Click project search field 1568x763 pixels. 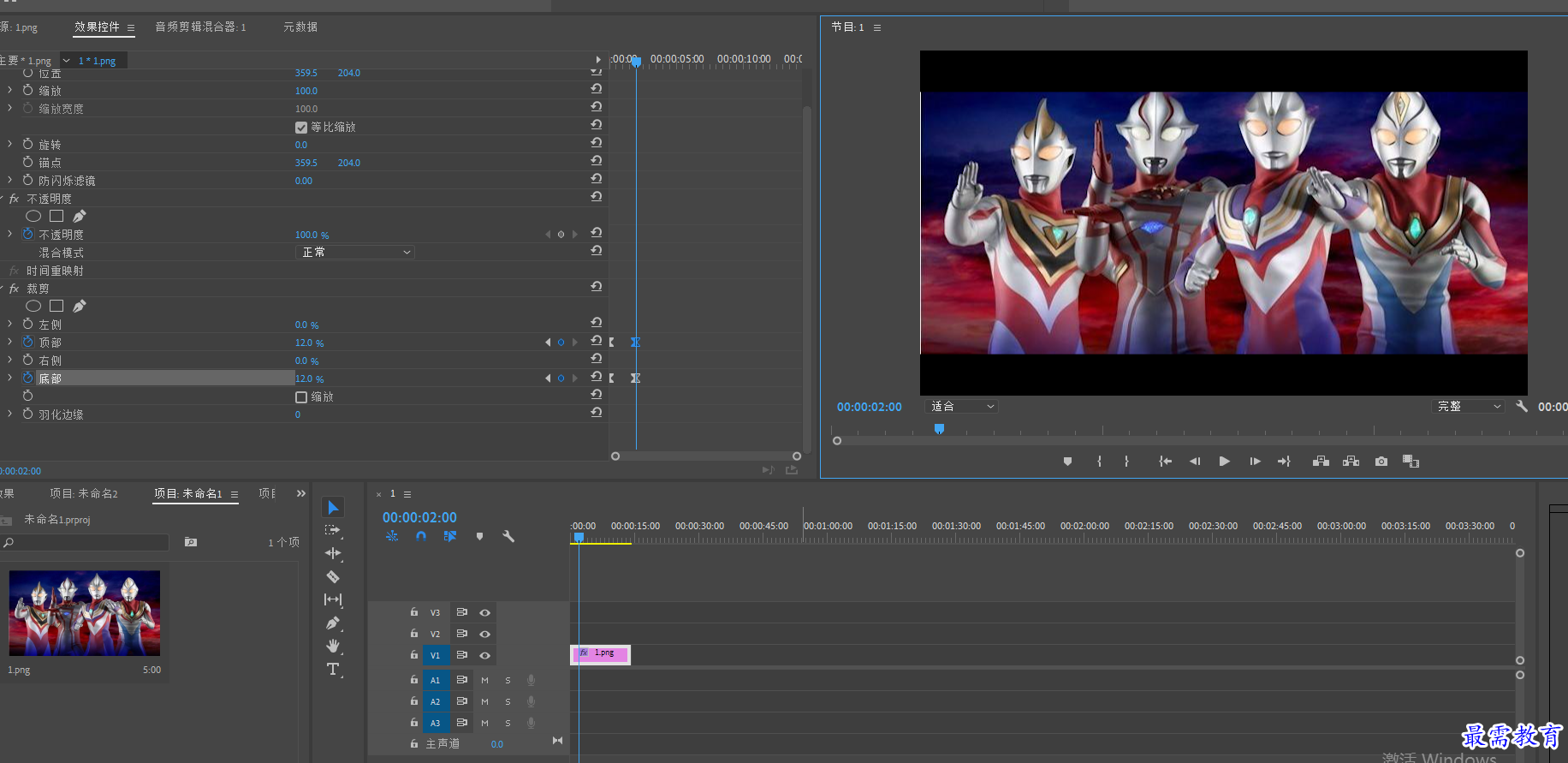pyautogui.click(x=86, y=542)
